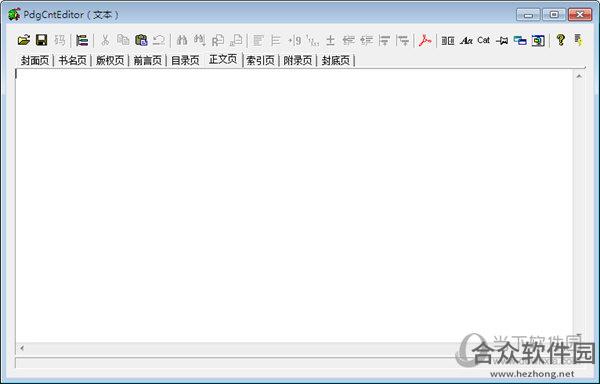The width and height of the screenshot is (600, 384).
Task: Click the yellow question mark help icon
Action: point(561,40)
